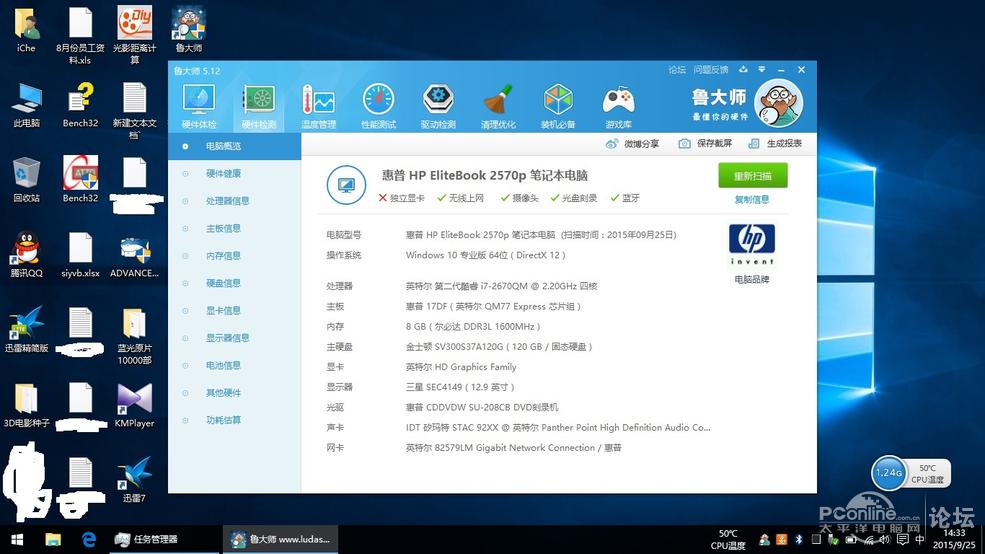This screenshot has height=554, width=985.
Task: Share via 微博分享
Action: point(633,144)
